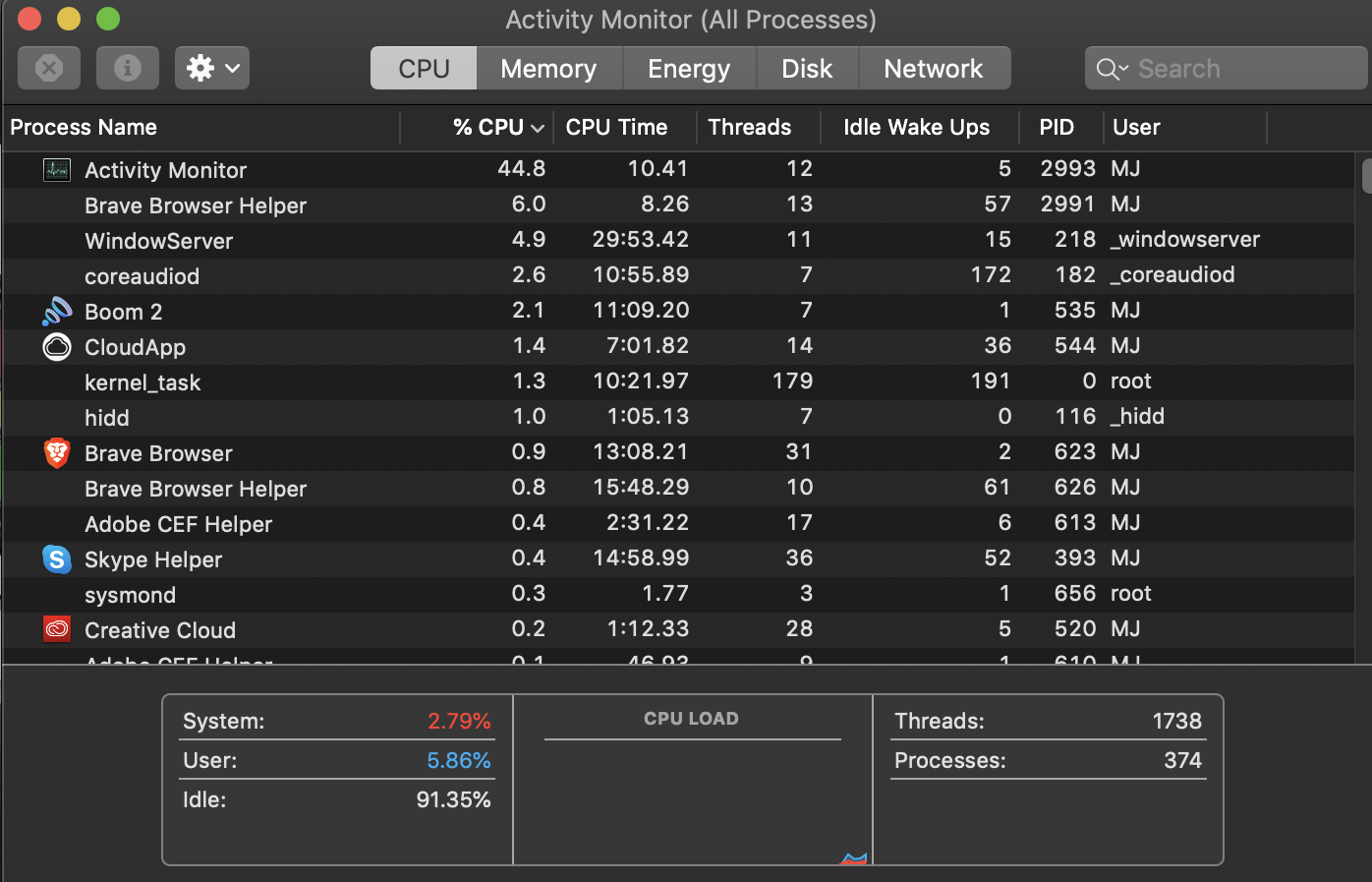This screenshot has width=1372, height=882.
Task: Select Brave Browser Helper with PID 626
Action: pos(678,489)
